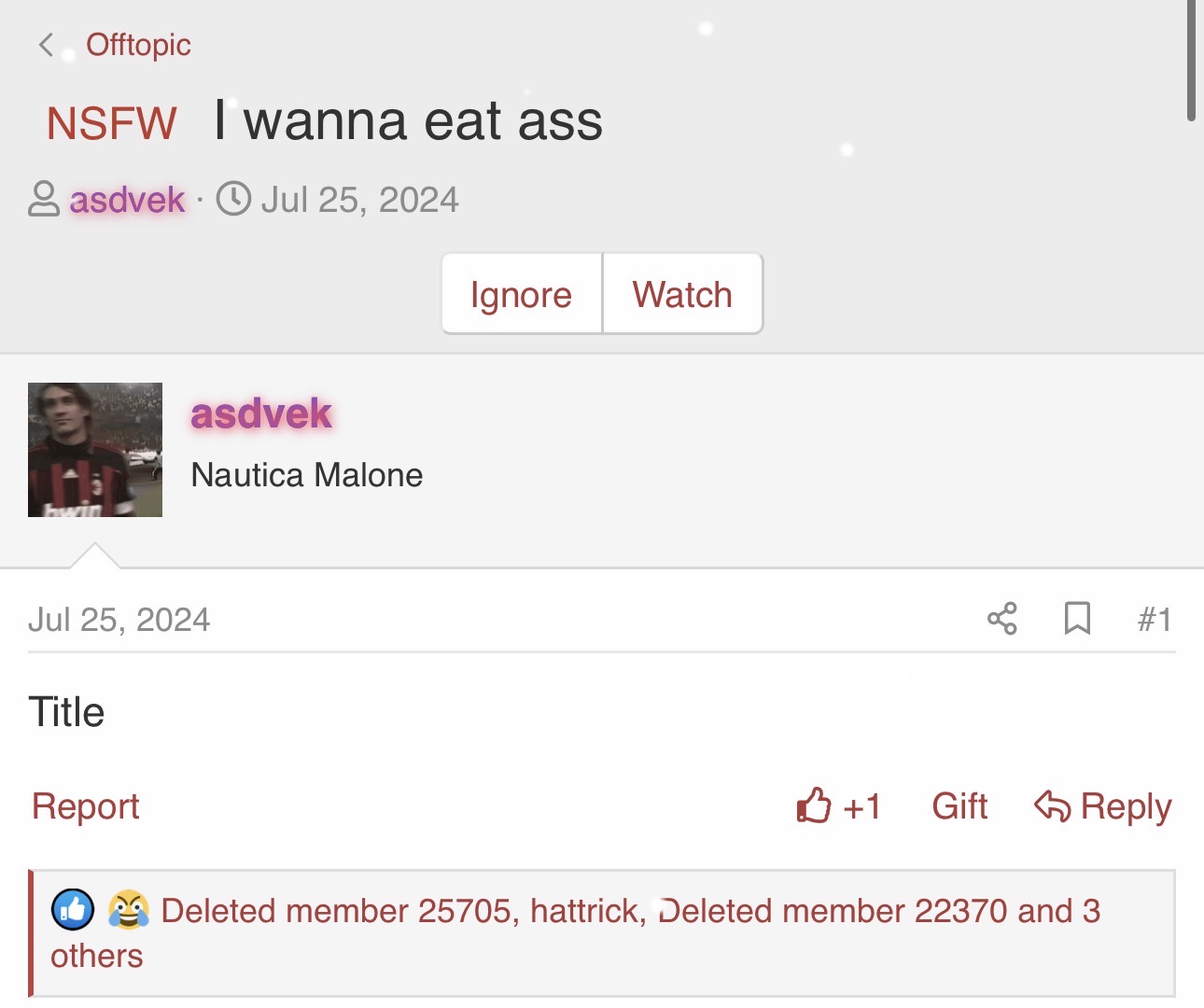1204x1008 pixels.
Task: Send a Gift to the poster
Action: (959, 806)
